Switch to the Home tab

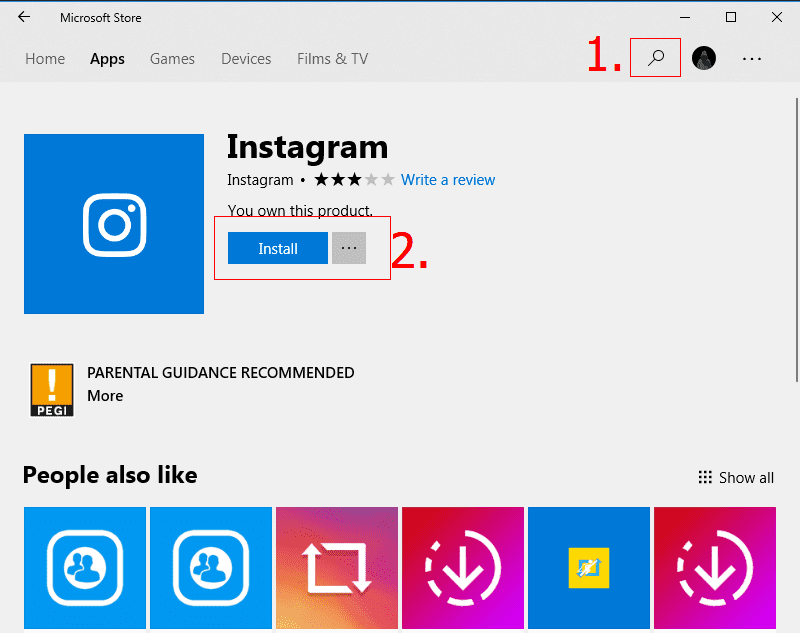[x=45, y=59]
